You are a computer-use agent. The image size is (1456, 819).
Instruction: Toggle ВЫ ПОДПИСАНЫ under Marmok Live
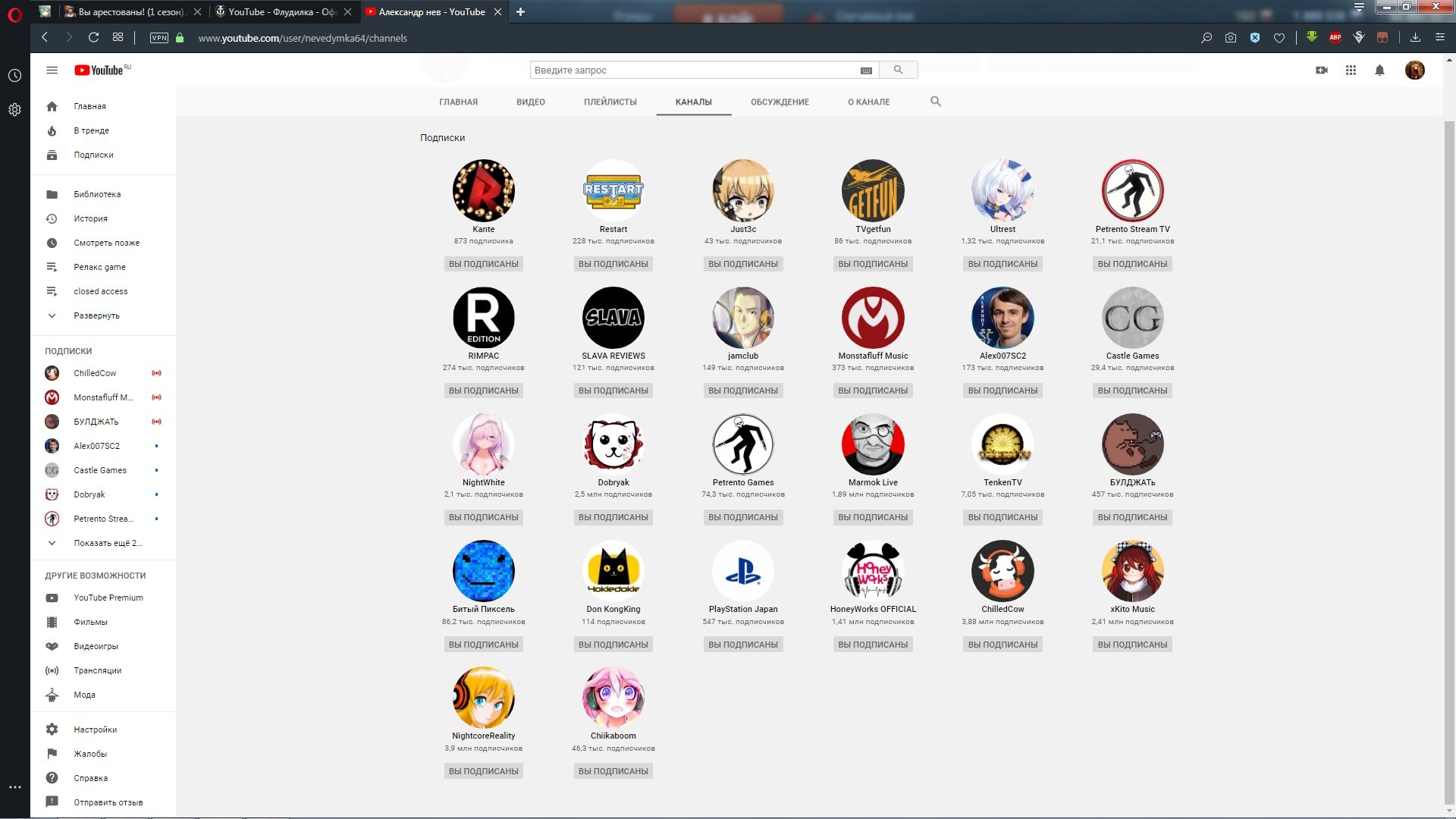[x=873, y=517]
